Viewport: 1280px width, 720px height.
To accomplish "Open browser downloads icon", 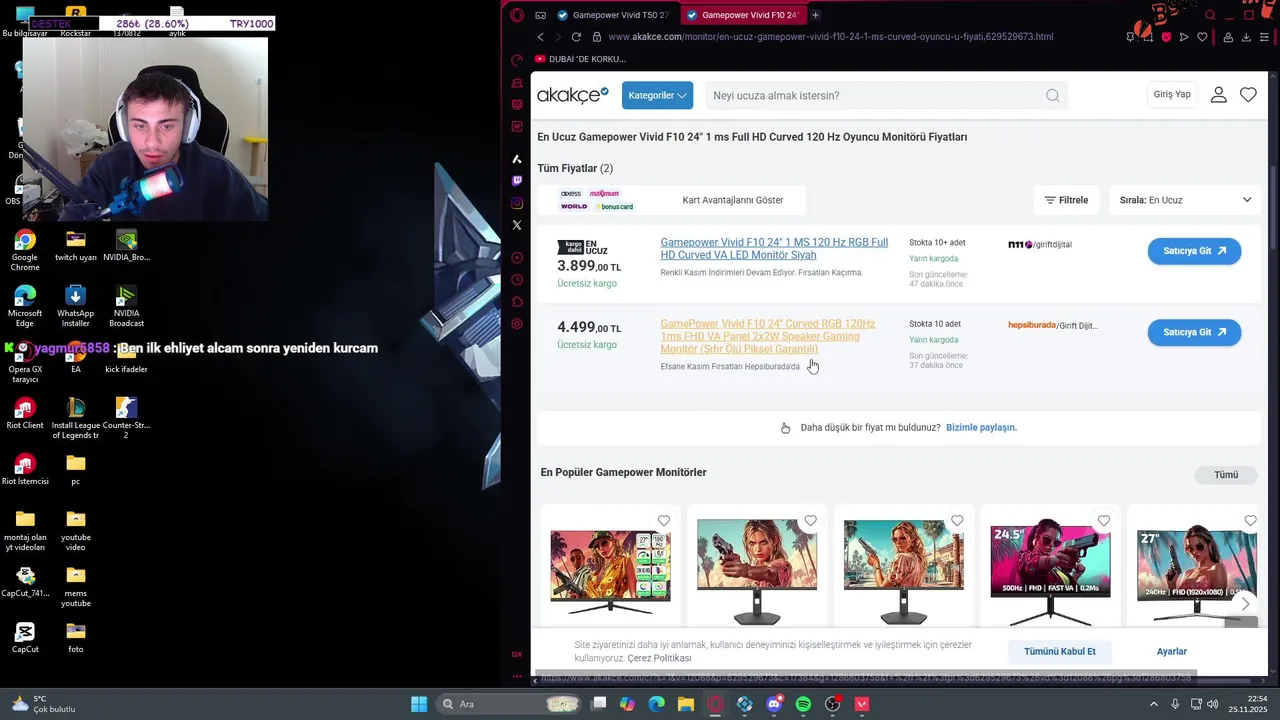I will click(x=1246, y=37).
